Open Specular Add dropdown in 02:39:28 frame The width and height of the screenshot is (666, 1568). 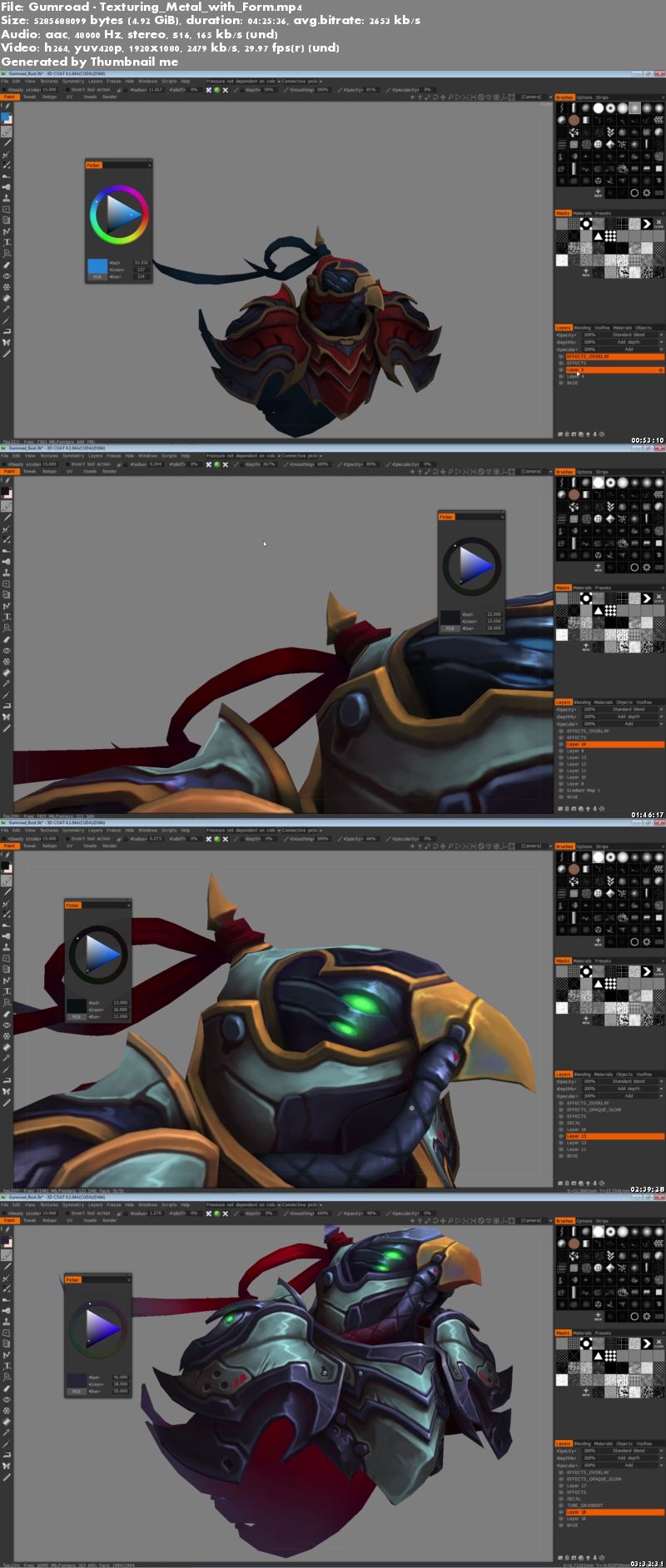coord(631,1096)
